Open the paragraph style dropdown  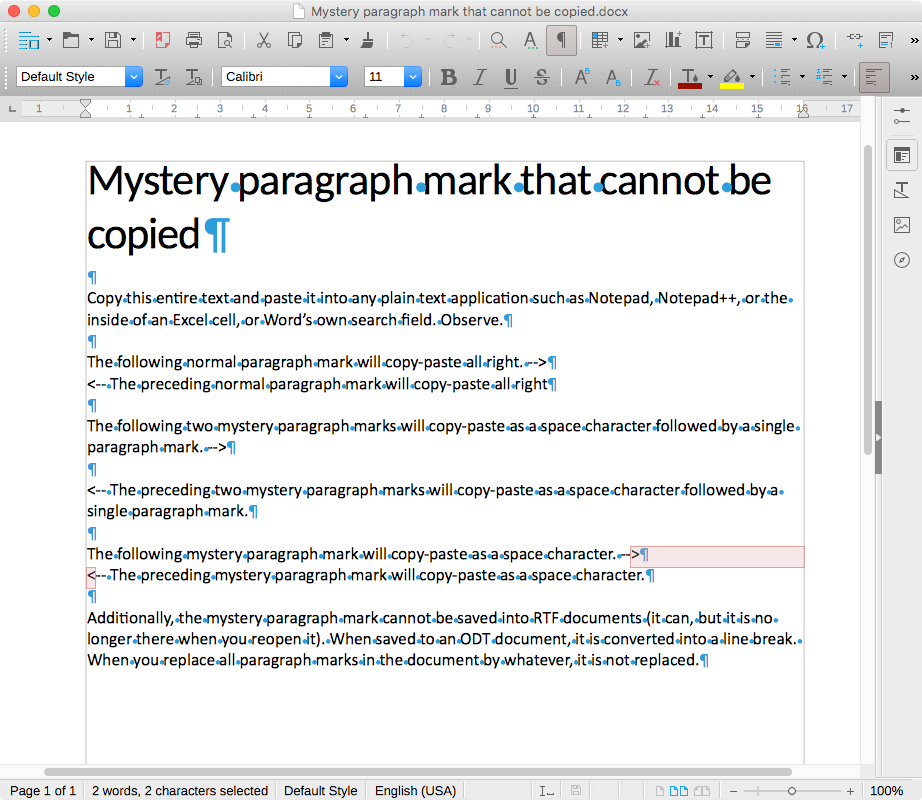(x=131, y=77)
